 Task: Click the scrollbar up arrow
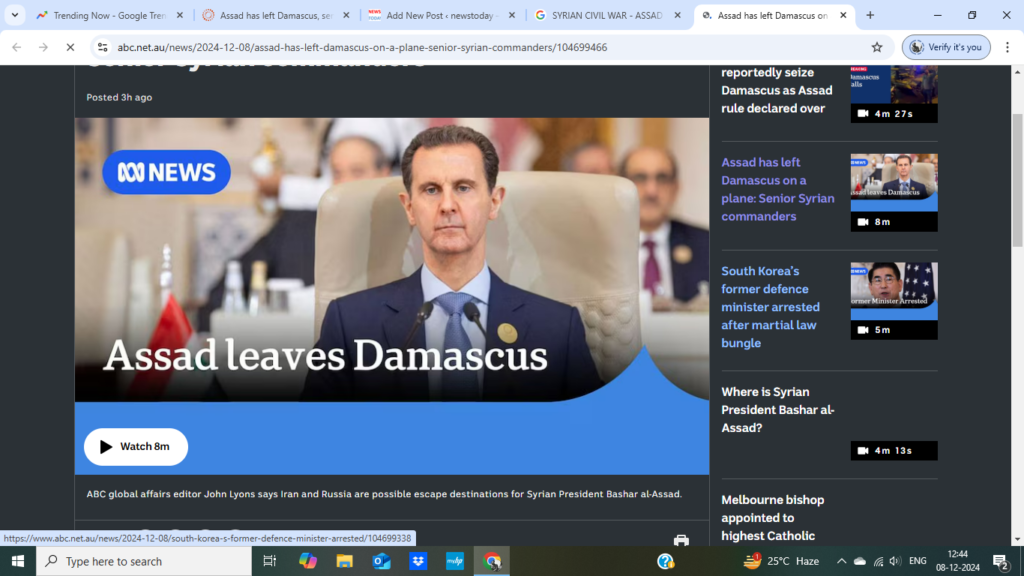pos(1017,71)
